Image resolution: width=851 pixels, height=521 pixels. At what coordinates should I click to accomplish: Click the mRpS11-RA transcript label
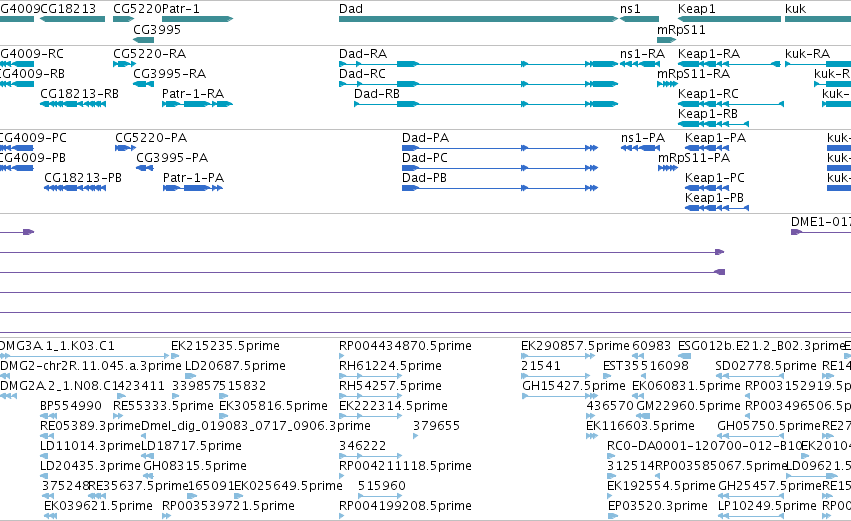693,74
